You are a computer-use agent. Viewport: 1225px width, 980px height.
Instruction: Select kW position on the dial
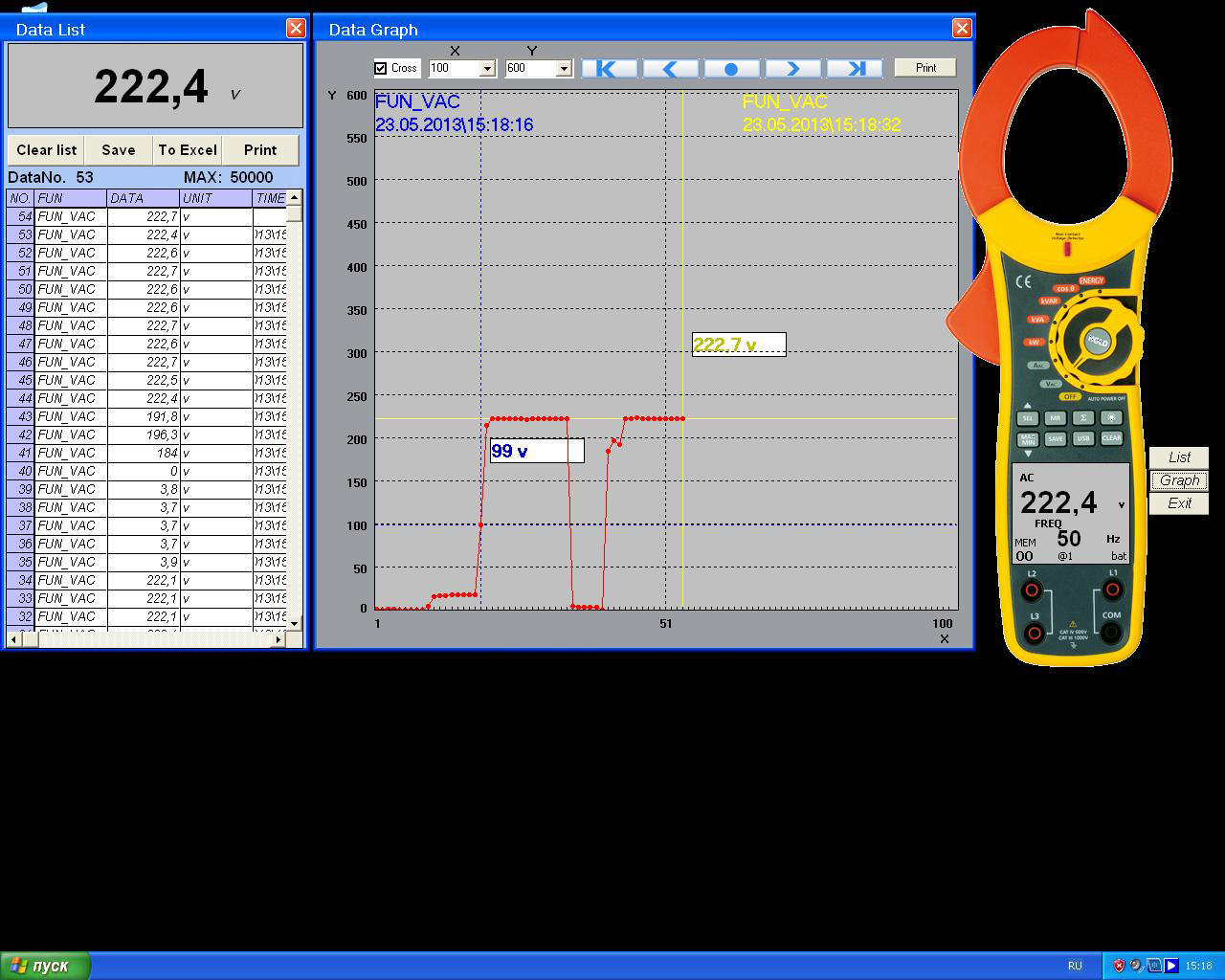click(x=1034, y=342)
